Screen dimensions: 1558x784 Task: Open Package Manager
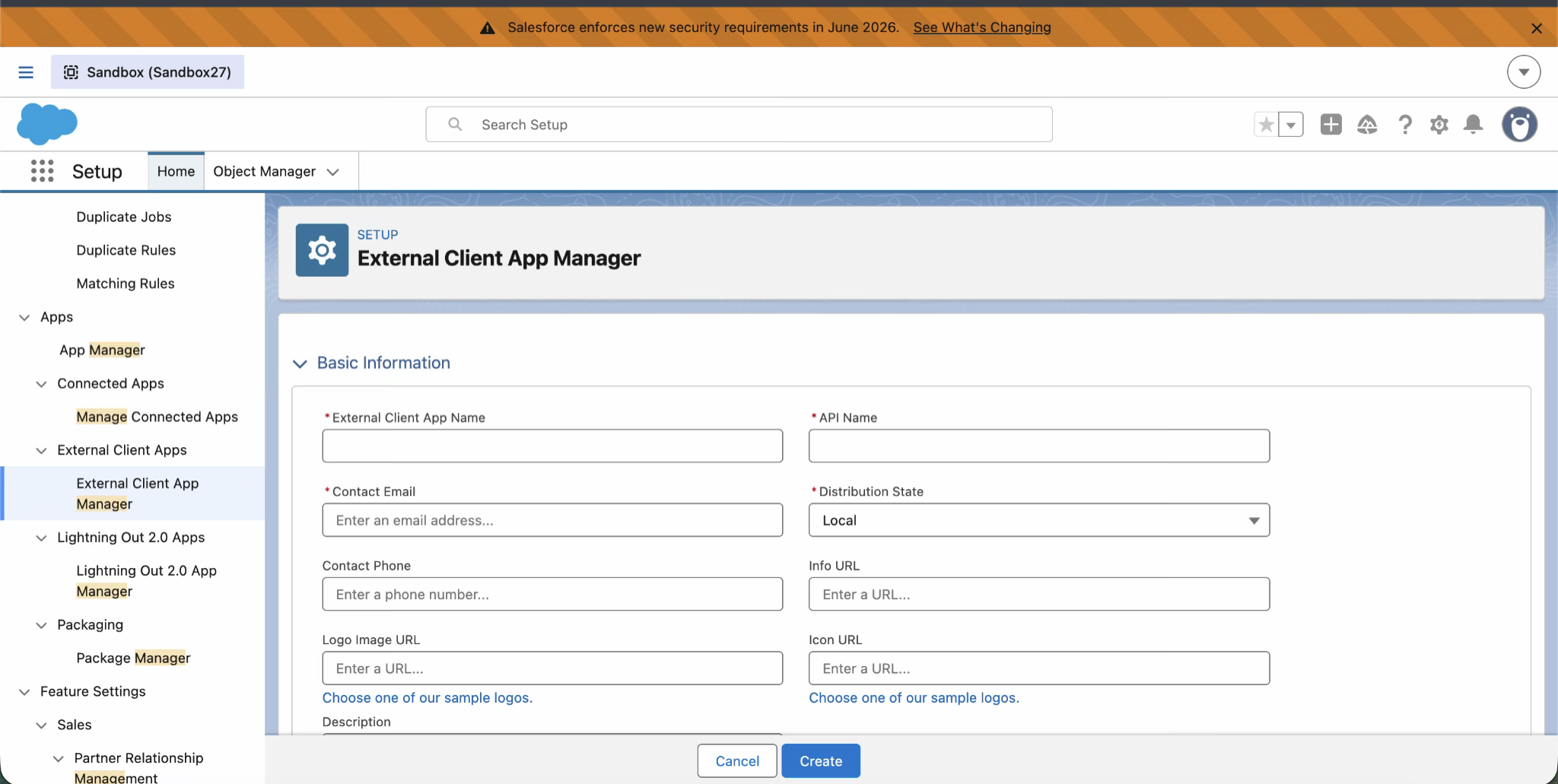point(133,658)
